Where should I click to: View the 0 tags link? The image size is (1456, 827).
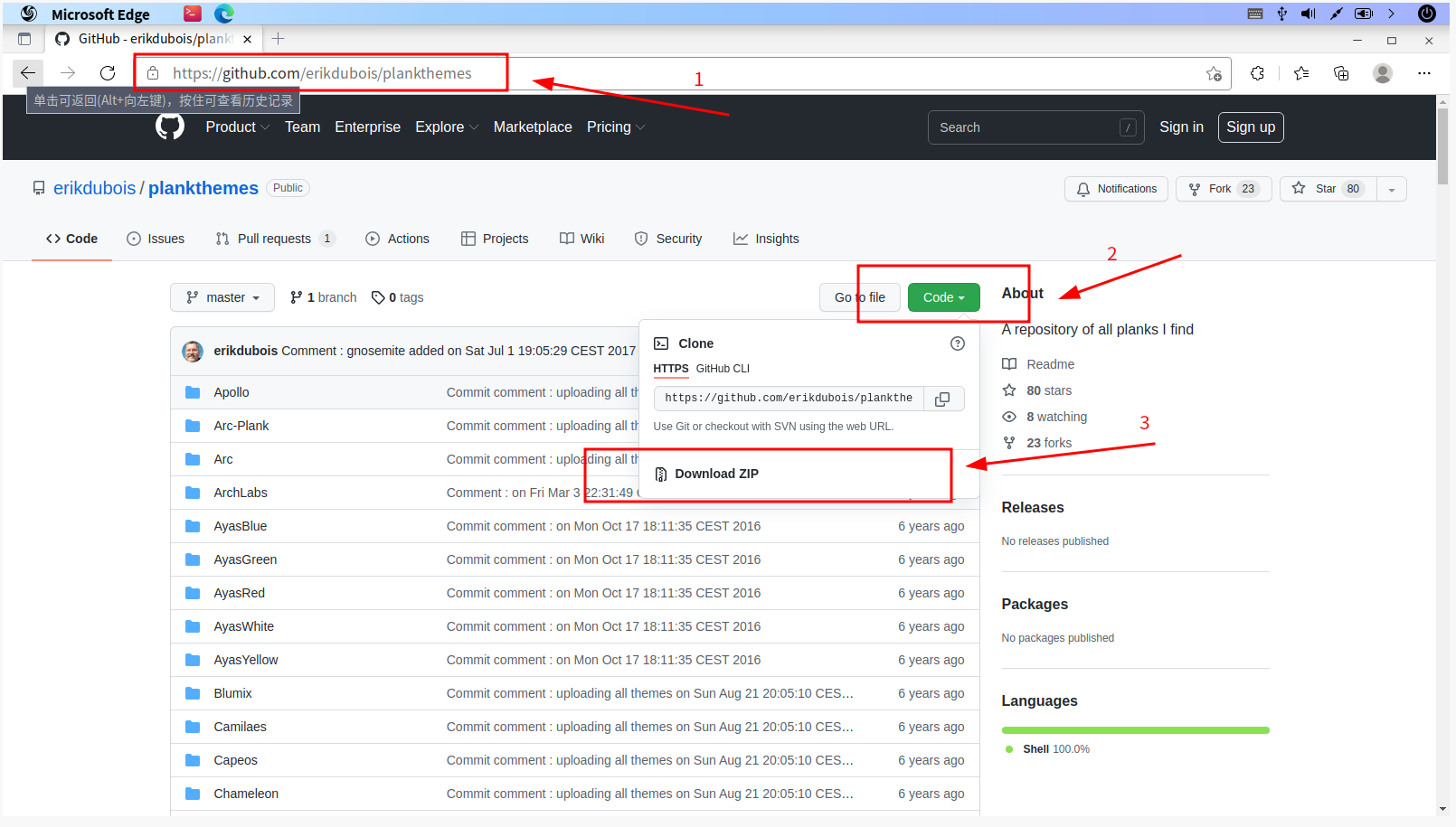[x=397, y=297]
